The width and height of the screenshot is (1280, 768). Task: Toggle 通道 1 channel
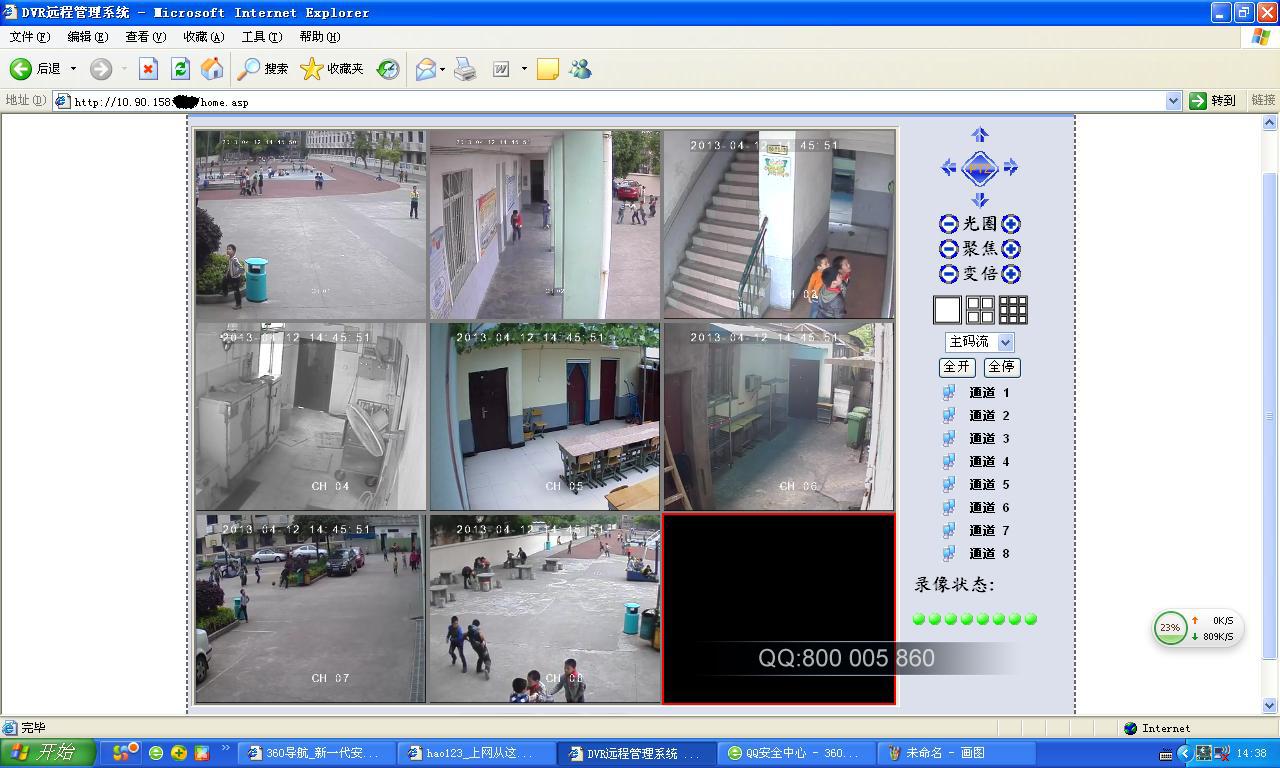(x=977, y=393)
